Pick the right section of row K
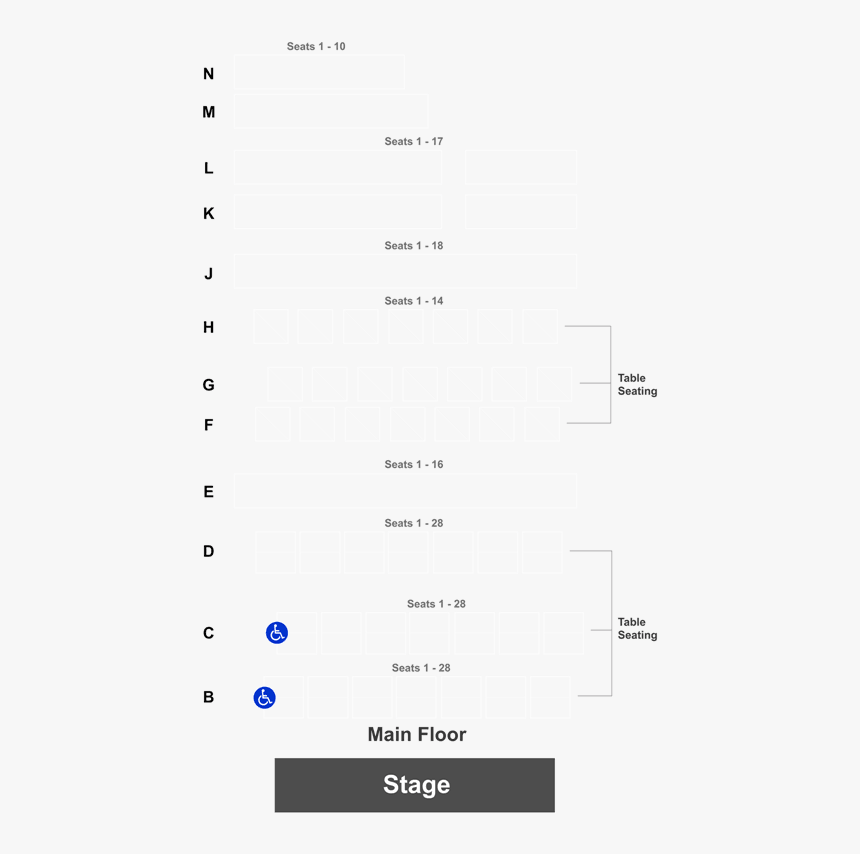 pos(521,212)
